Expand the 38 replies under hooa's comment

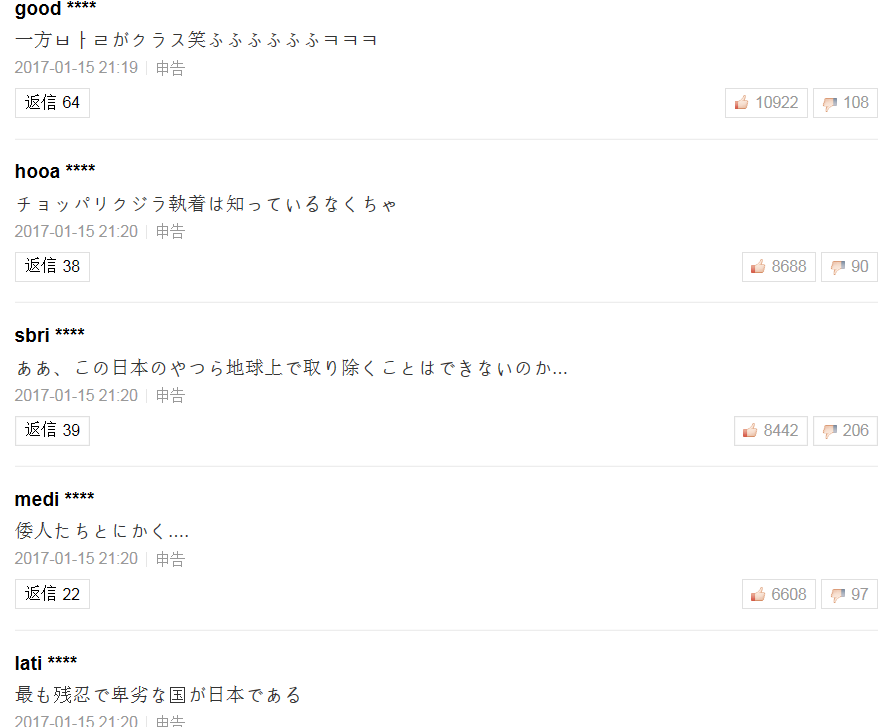tap(52, 267)
